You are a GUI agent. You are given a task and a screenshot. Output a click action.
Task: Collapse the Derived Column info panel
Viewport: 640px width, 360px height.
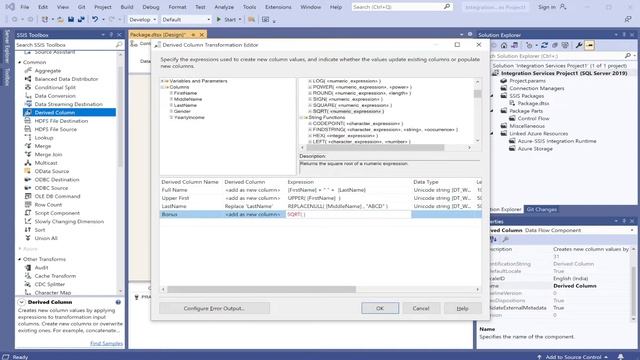click(21, 302)
